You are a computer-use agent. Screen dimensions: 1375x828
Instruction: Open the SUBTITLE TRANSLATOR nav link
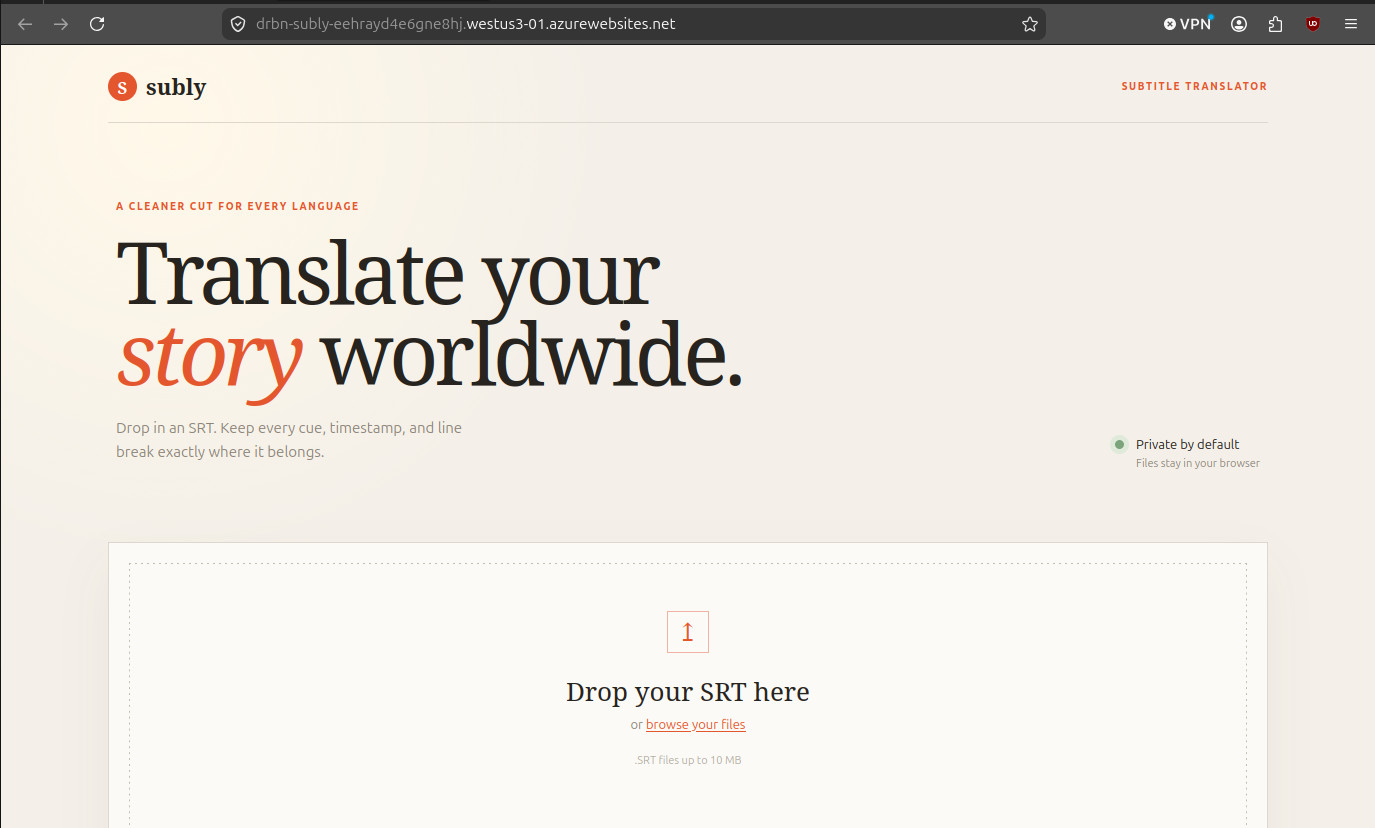[1194, 87]
